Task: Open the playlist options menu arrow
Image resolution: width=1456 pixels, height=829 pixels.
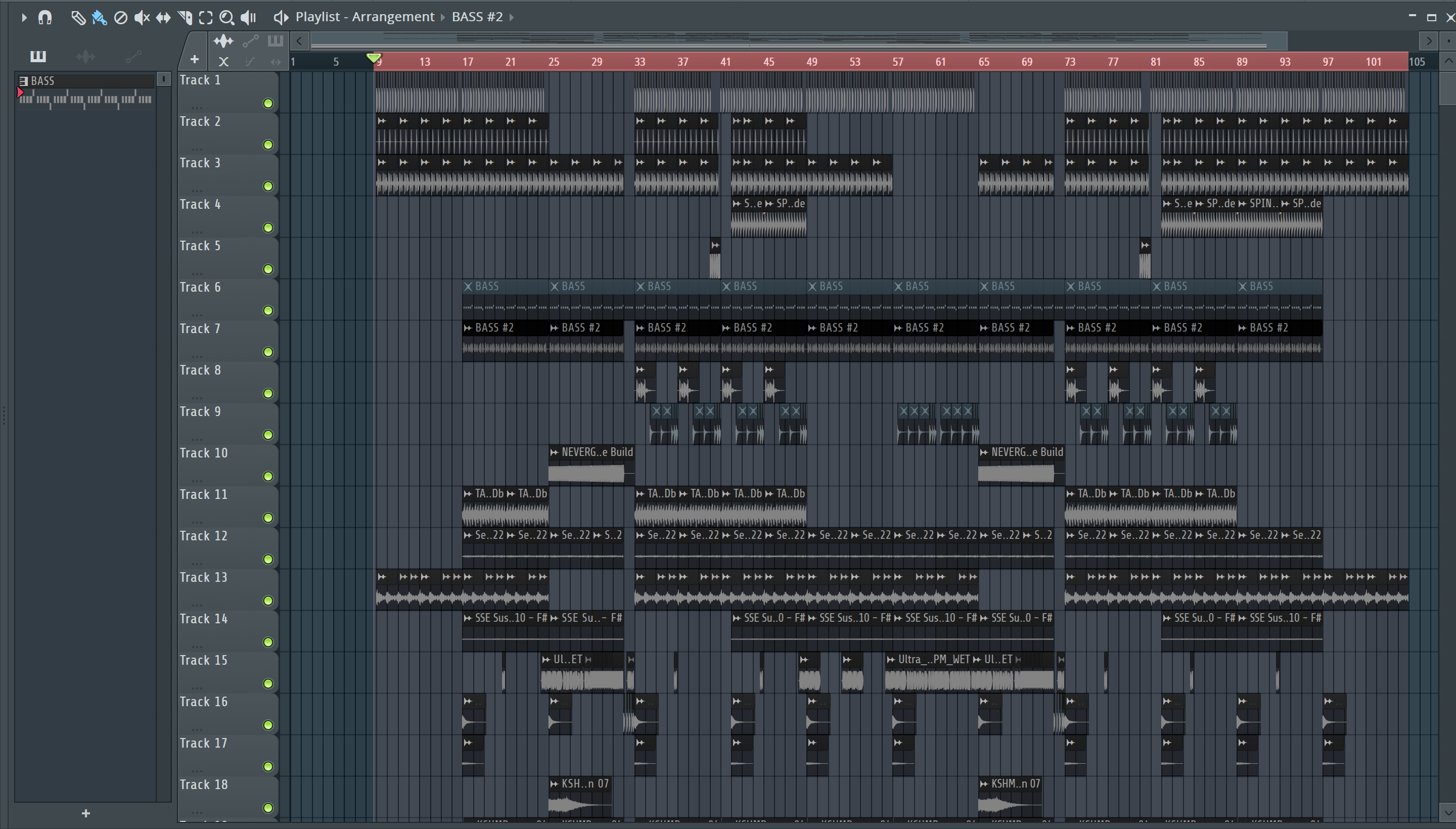Action: [23, 18]
